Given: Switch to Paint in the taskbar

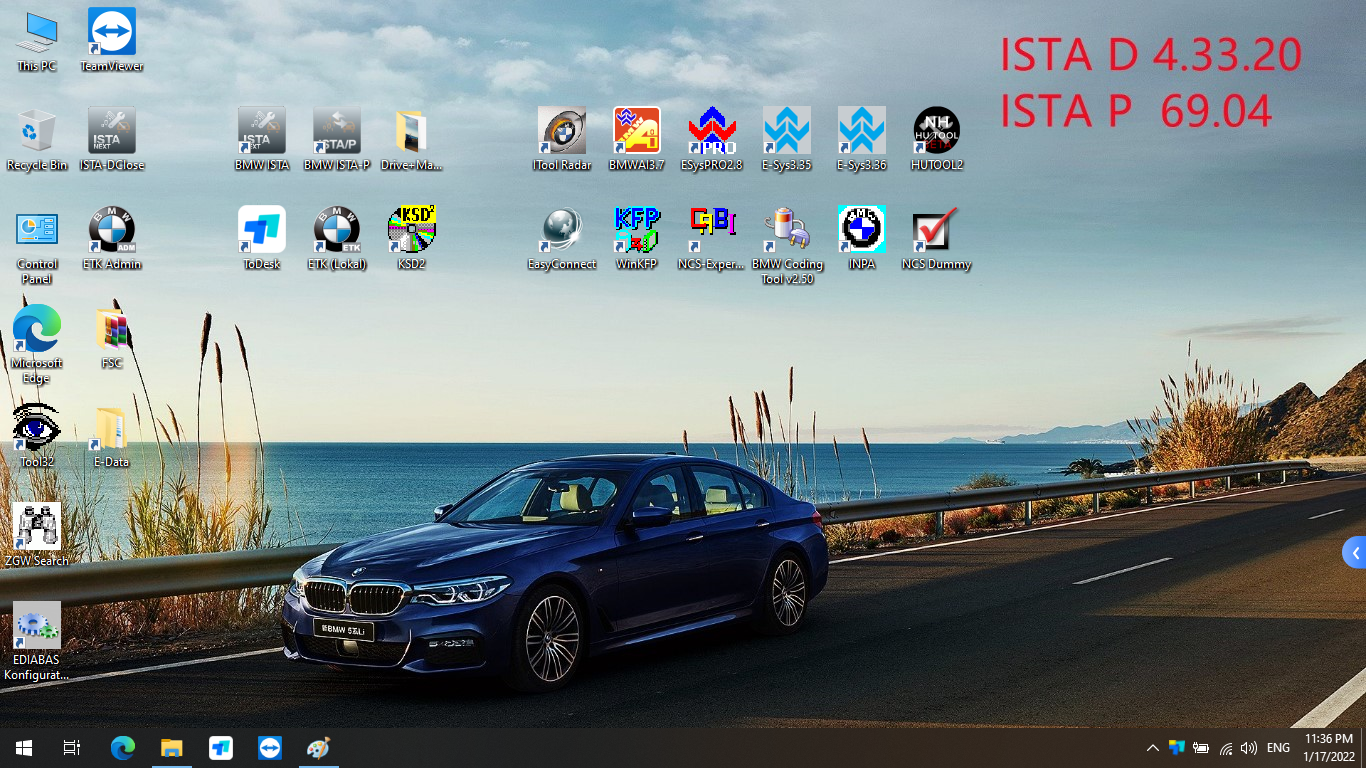Looking at the screenshot, I should pyautogui.click(x=318, y=748).
